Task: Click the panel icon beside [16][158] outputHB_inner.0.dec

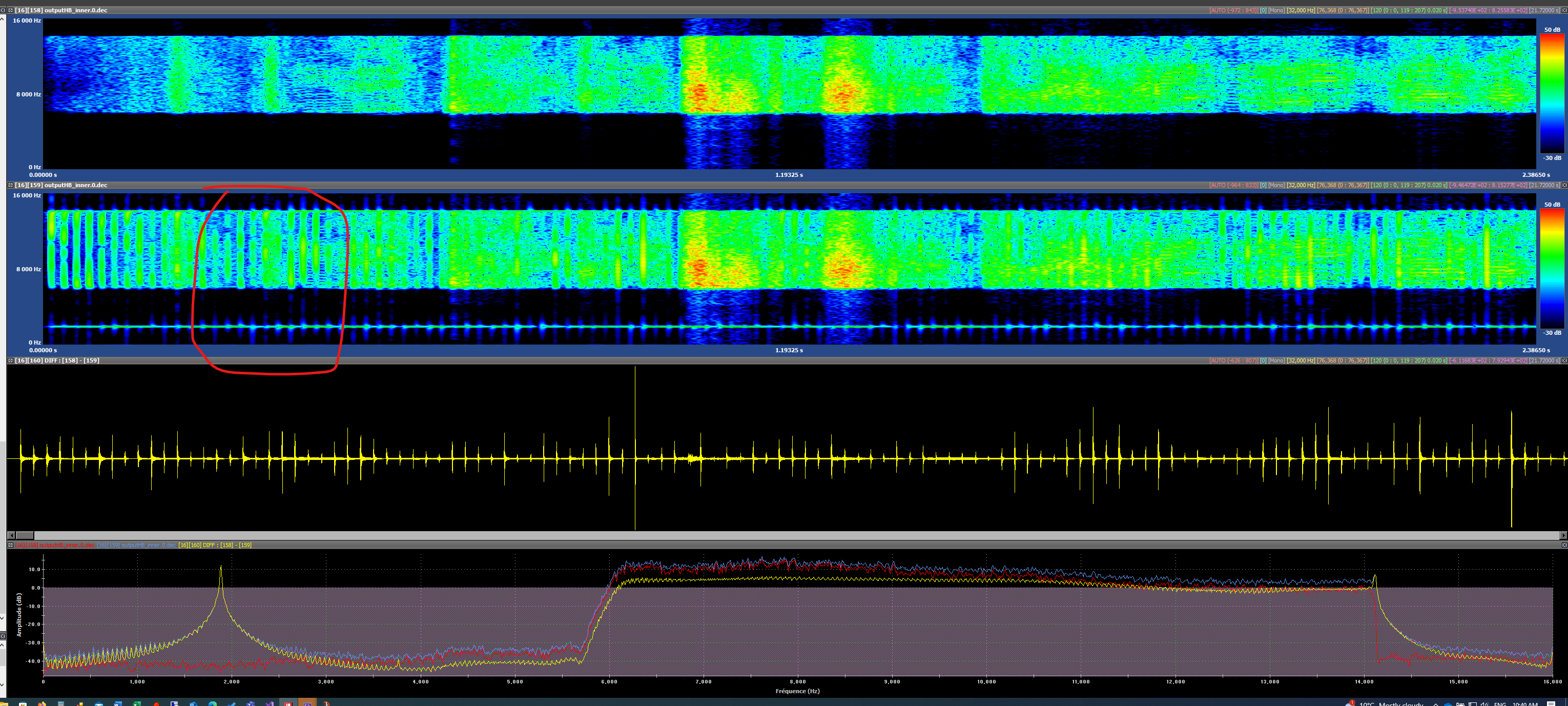Action: (x=10, y=10)
